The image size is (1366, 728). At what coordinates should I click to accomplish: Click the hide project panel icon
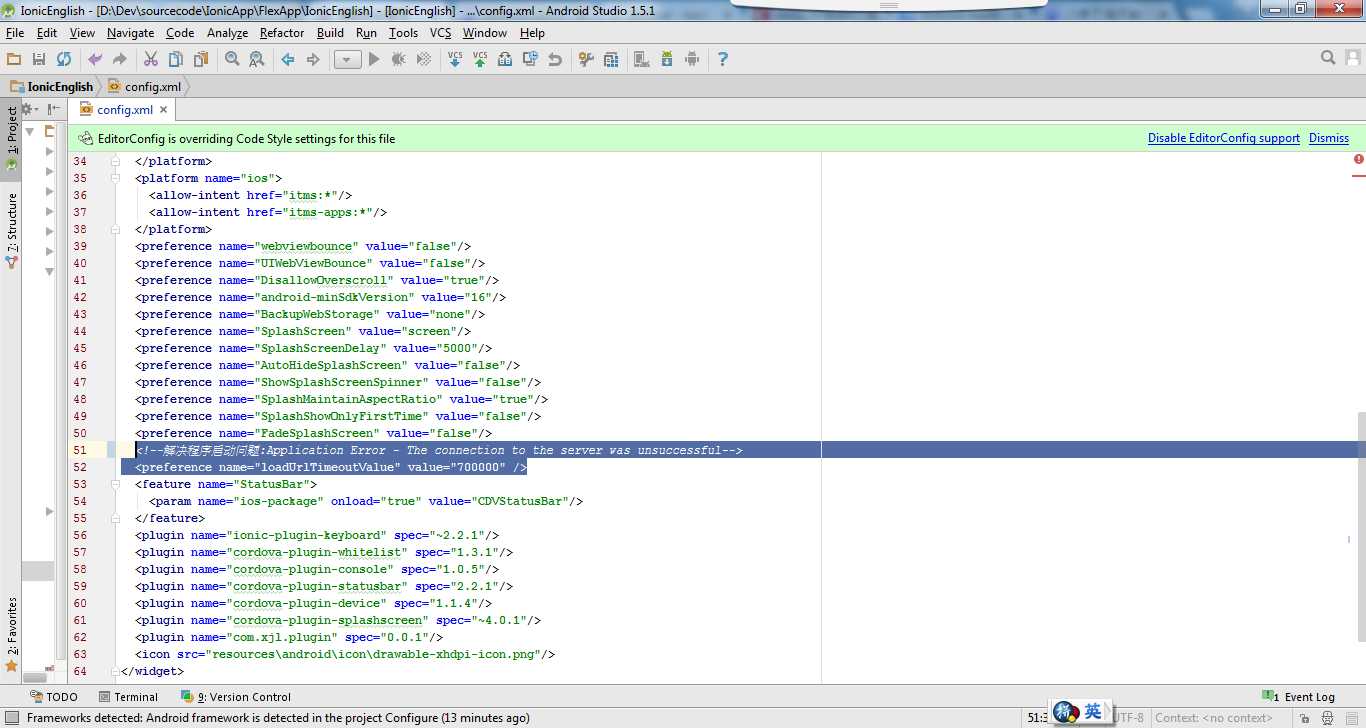click(54, 109)
